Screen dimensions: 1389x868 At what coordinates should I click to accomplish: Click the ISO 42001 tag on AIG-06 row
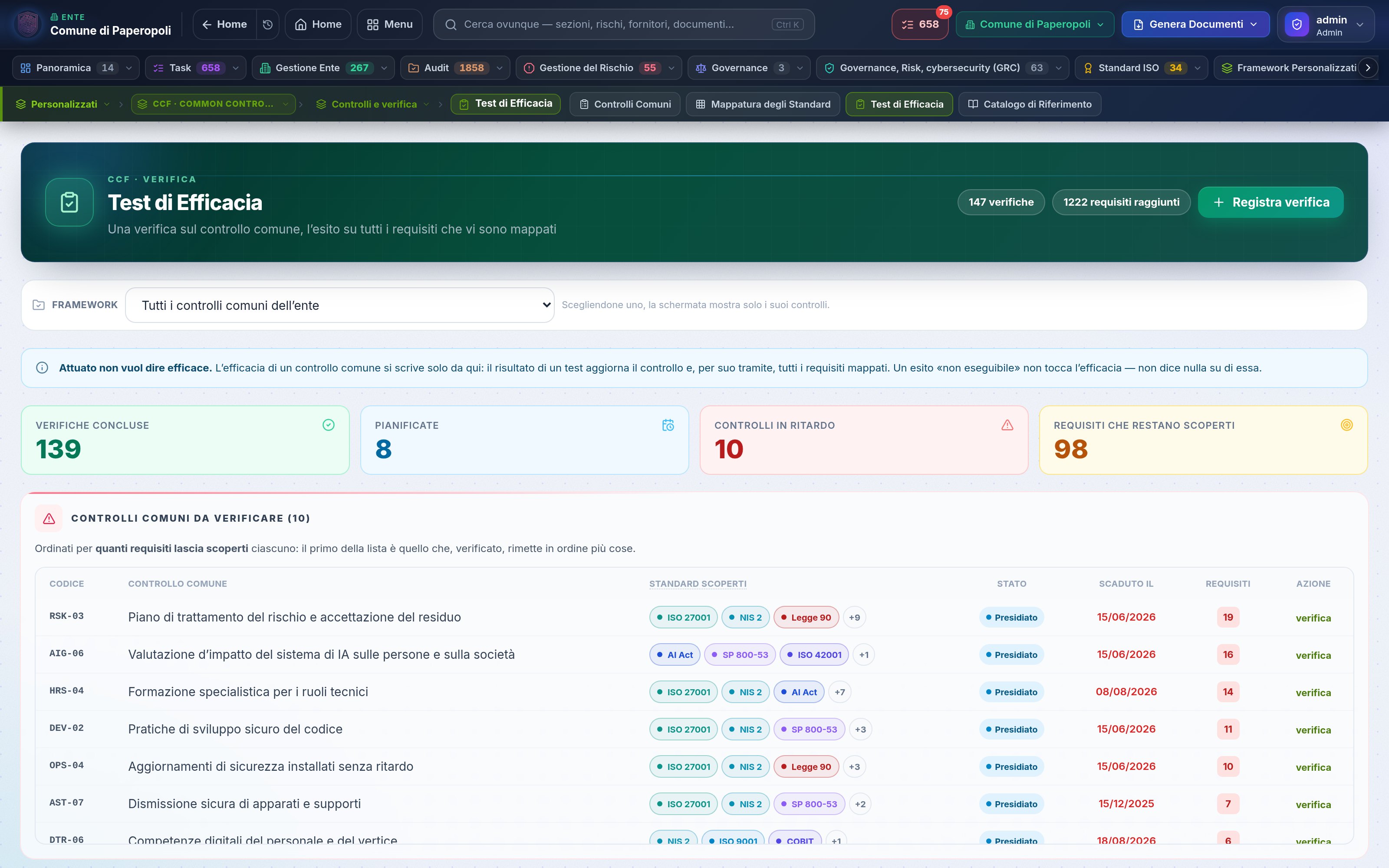click(814, 654)
